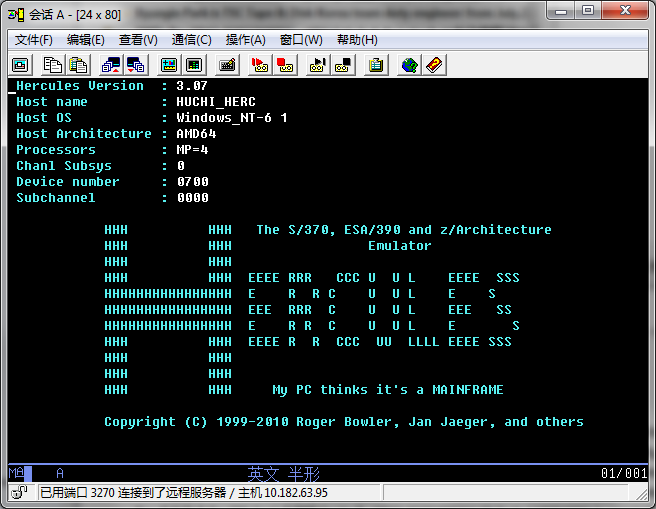Click the Print Screen toolbar icon
The width and height of the screenshot is (656, 509).
[20, 65]
